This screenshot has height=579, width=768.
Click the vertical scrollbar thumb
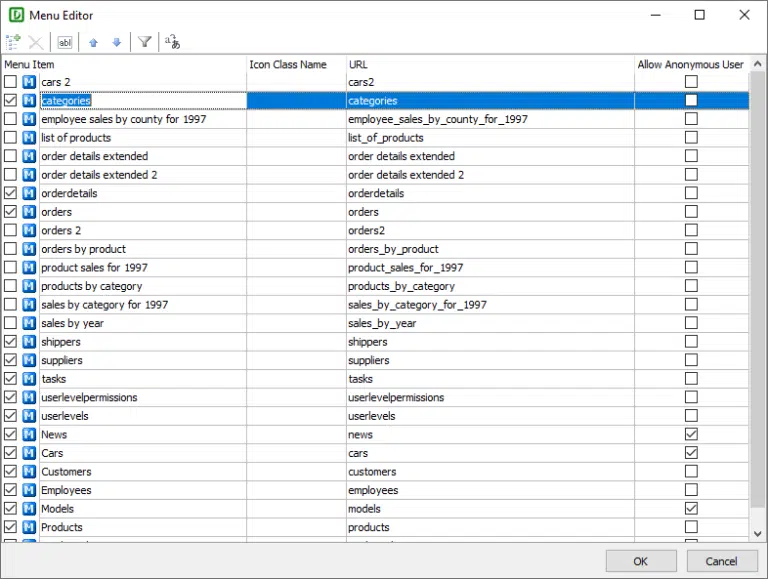757,290
